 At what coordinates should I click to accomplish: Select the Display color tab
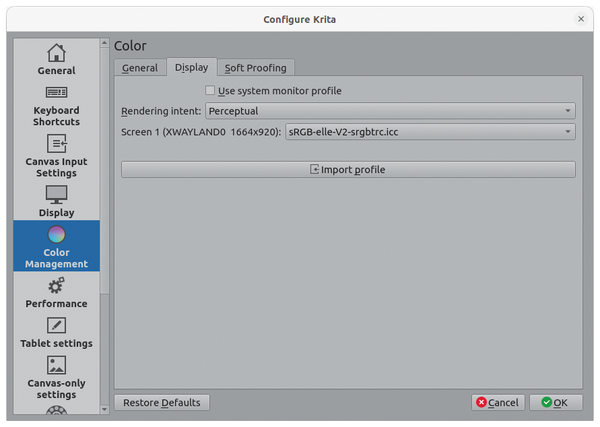tap(191, 68)
